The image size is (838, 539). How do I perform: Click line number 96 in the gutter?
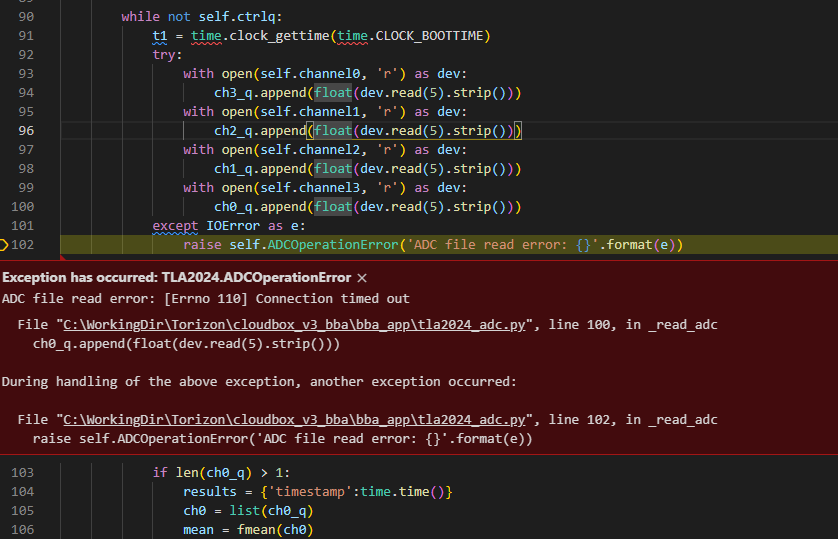click(x=26, y=131)
